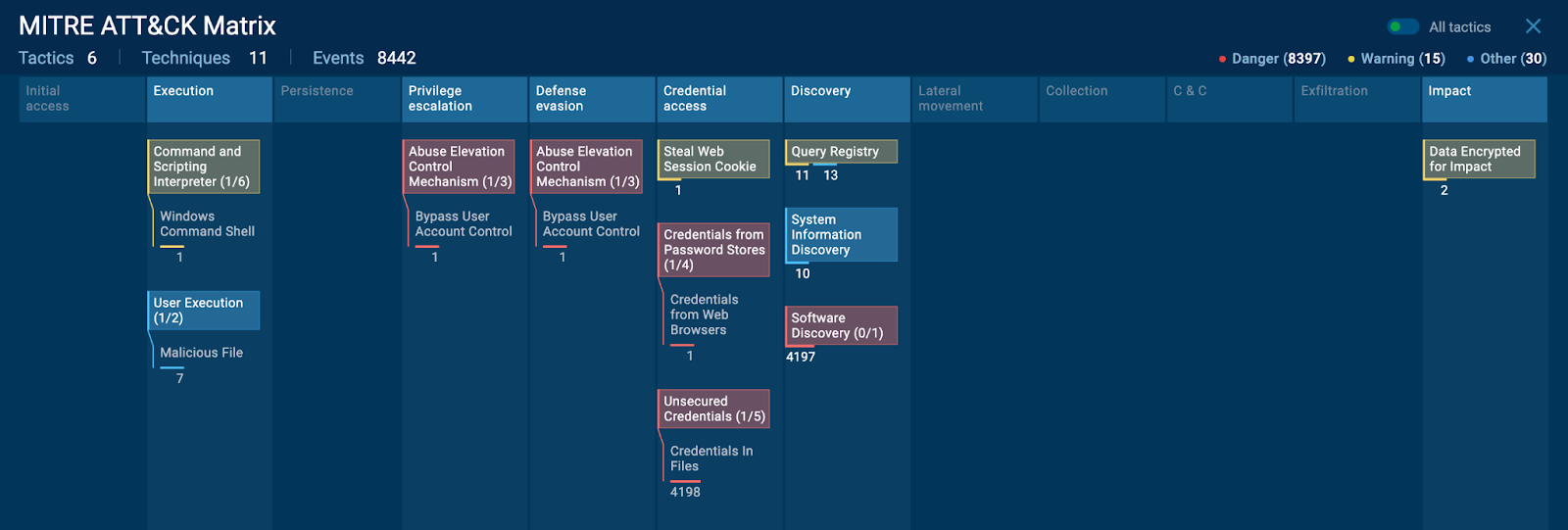1568x530 pixels.
Task: Click the 4197 event count
Action: point(801,357)
